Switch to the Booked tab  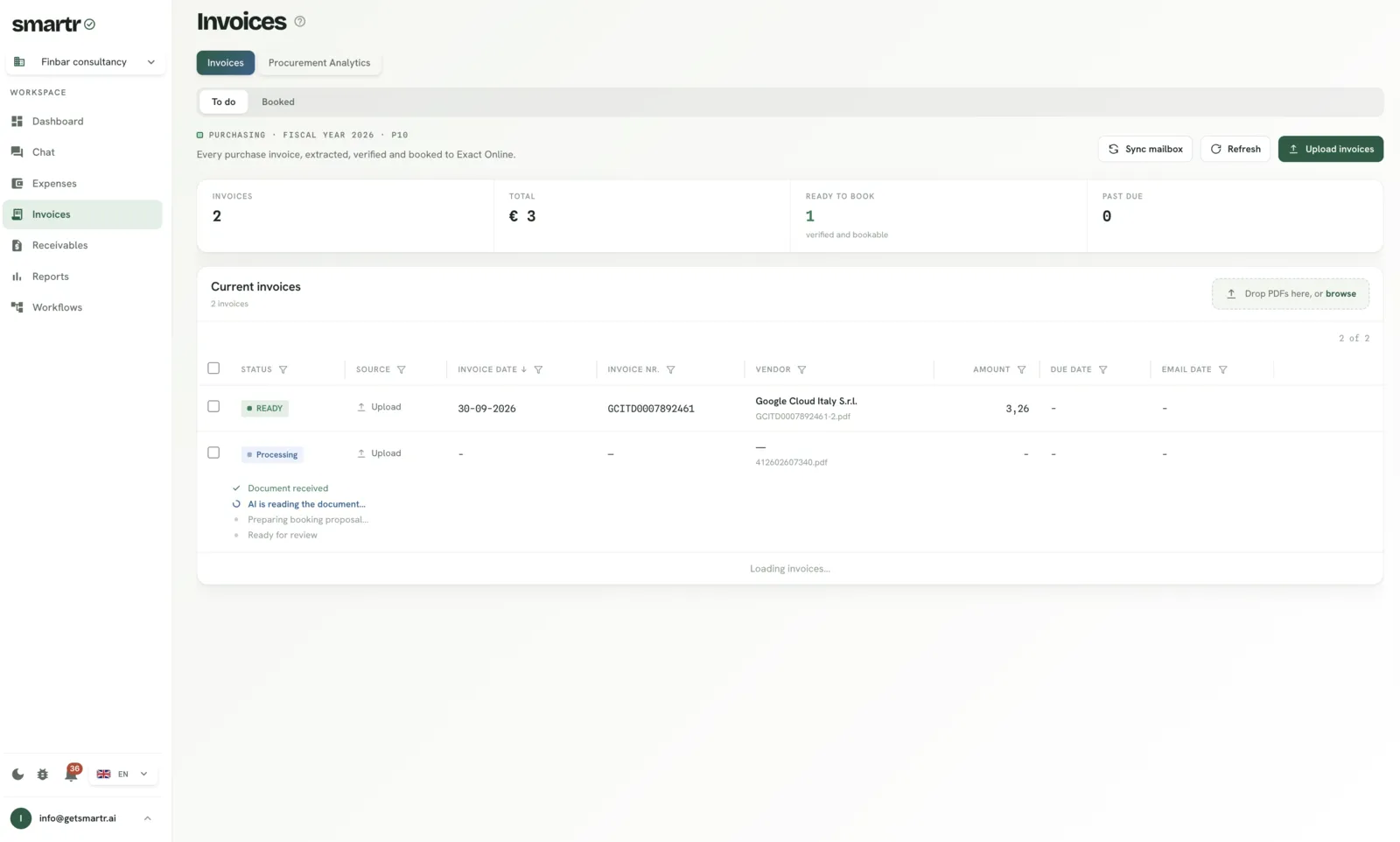click(x=278, y=102)
